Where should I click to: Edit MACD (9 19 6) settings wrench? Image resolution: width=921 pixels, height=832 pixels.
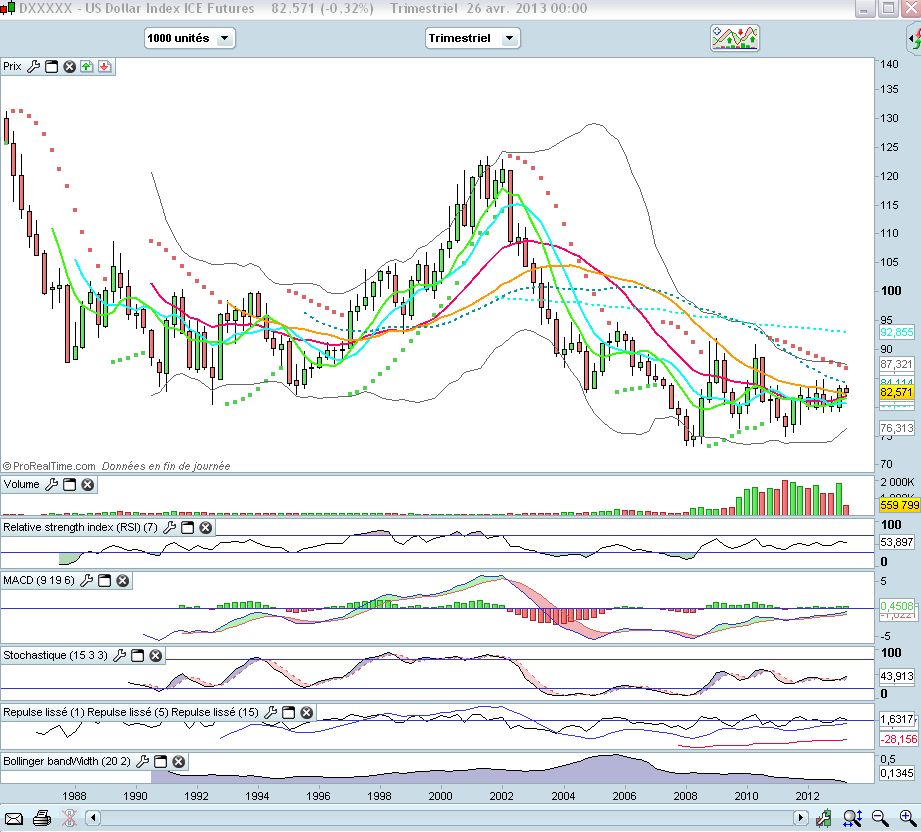[86, 581]
